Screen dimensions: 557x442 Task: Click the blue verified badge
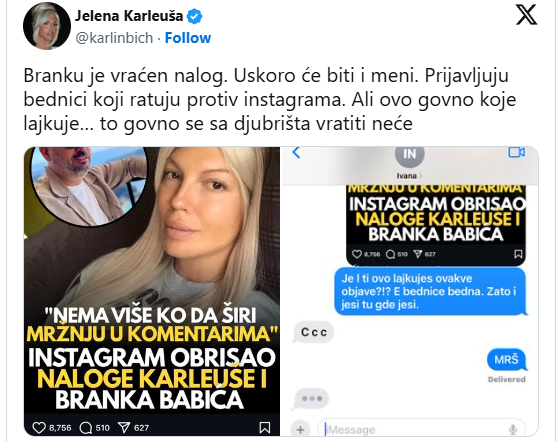coord(194,16)
